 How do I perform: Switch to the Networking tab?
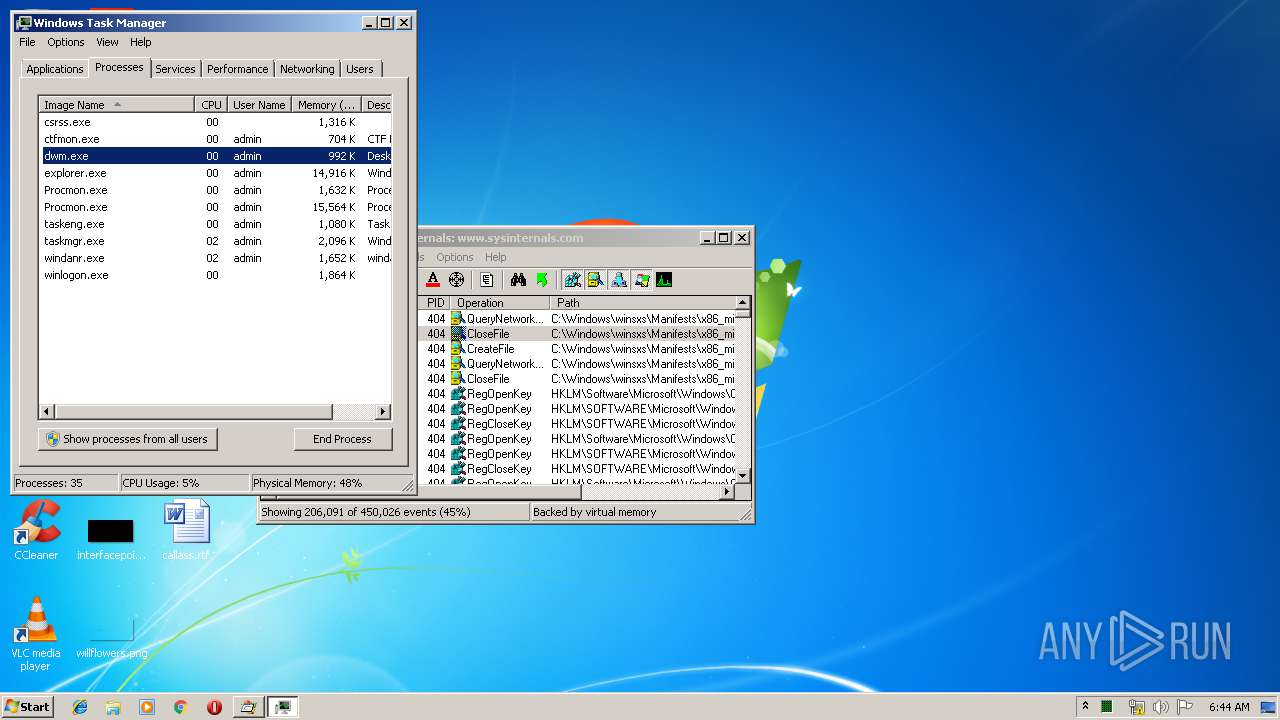click(307, 69)
